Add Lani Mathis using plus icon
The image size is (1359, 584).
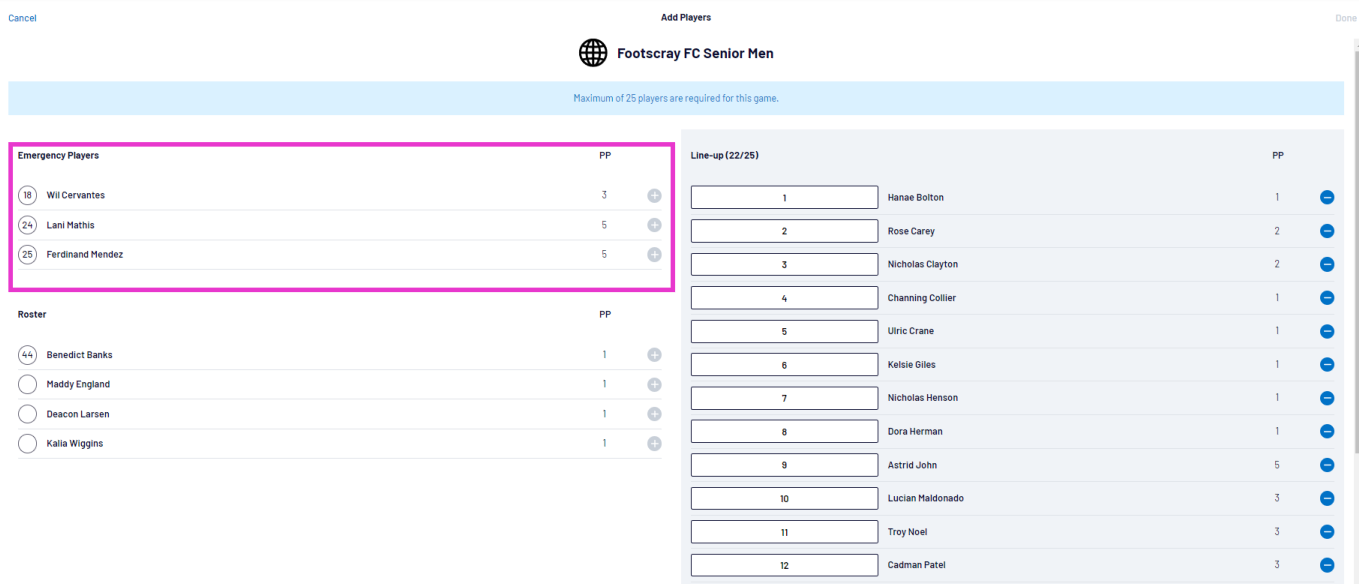pyautogui.click(x=654, y=225)
